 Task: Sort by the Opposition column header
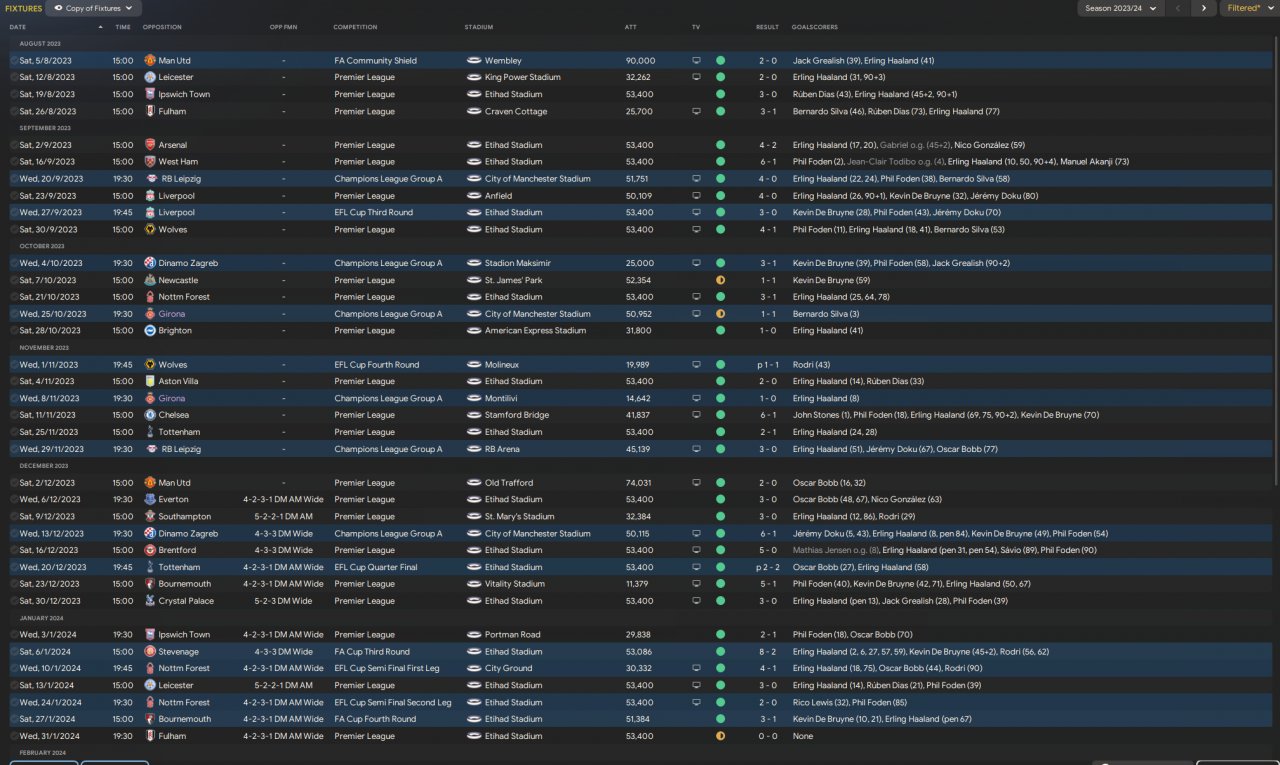pos(162,27)
